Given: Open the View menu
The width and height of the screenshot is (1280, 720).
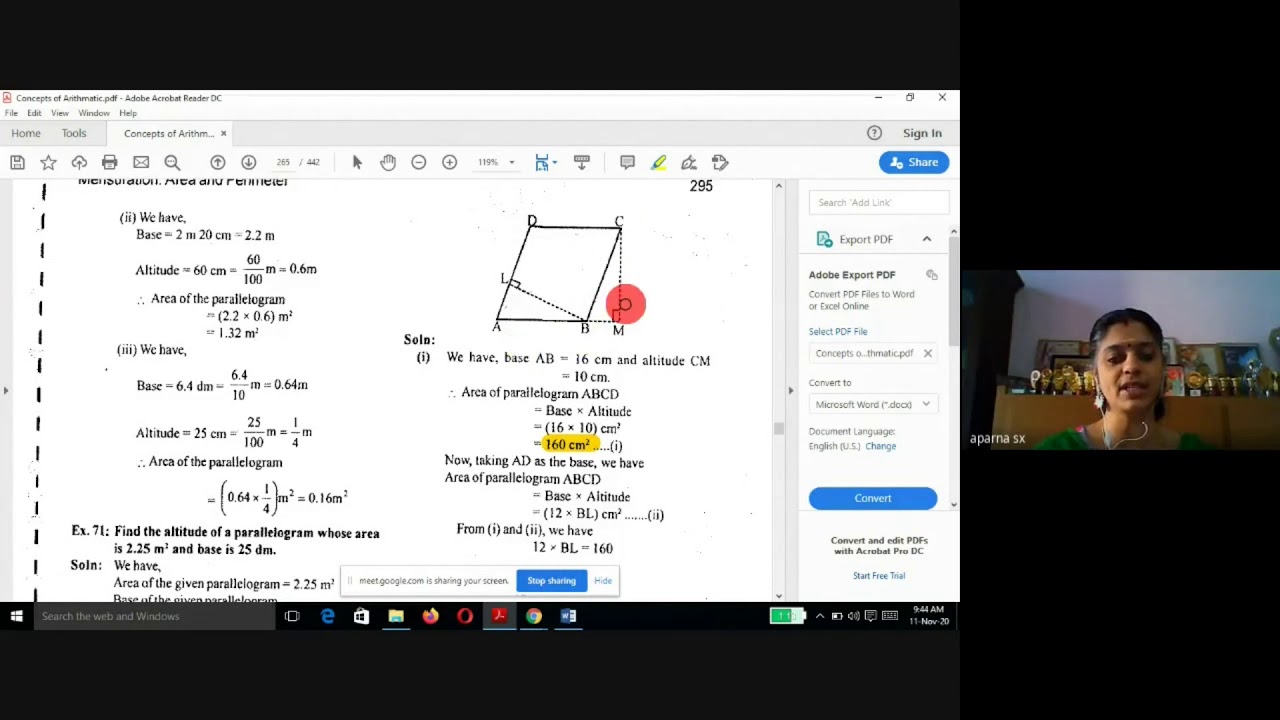Looking at the screenshot, I should coord(60,113).
